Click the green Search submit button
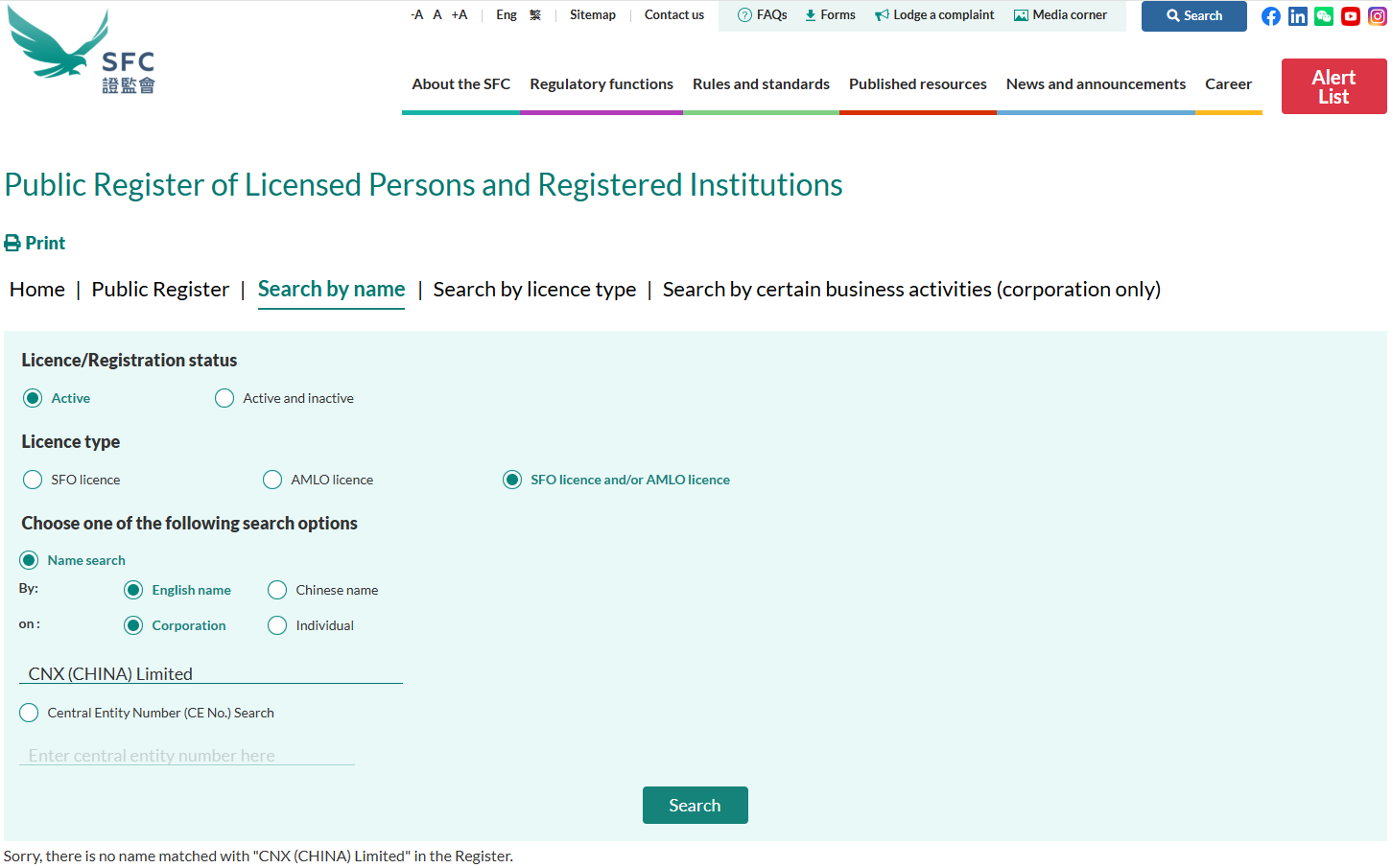Viewport: 1392px width, 868px height. coord(696,806)
